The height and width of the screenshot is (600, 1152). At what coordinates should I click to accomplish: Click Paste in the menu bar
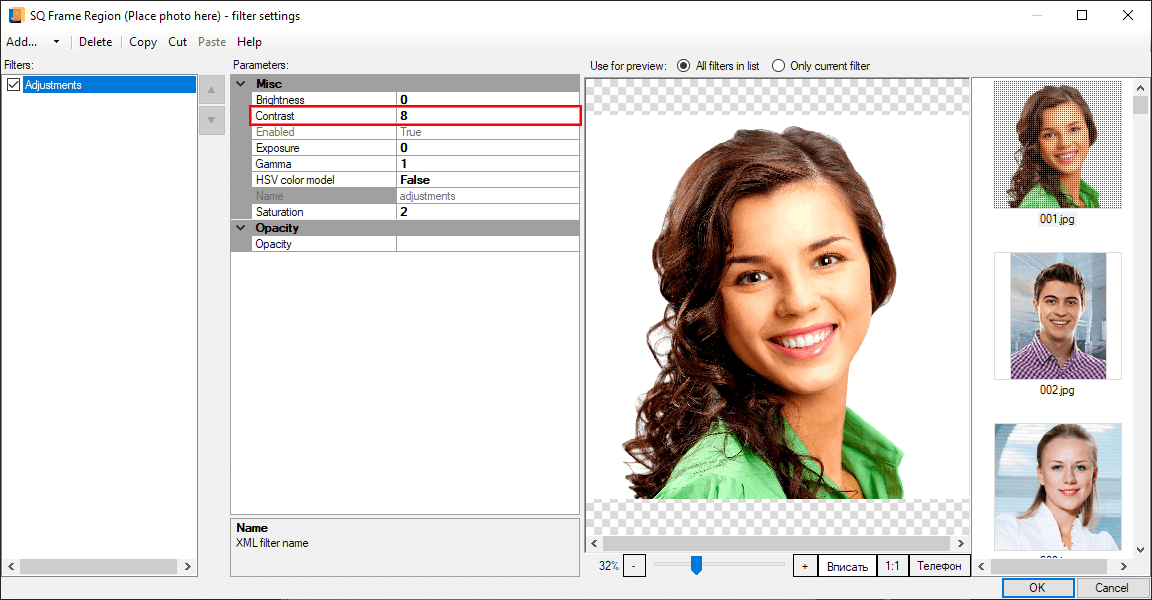212,42
